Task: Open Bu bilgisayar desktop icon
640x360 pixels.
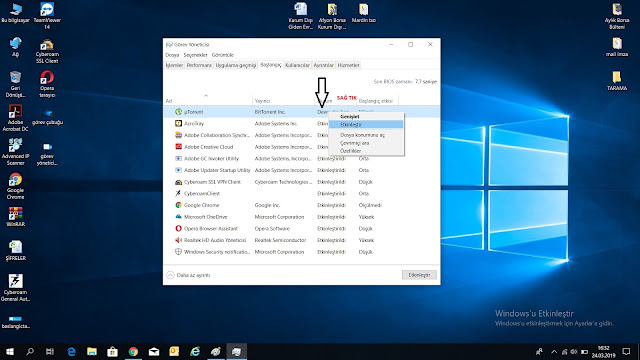Action: pos(16,13)
